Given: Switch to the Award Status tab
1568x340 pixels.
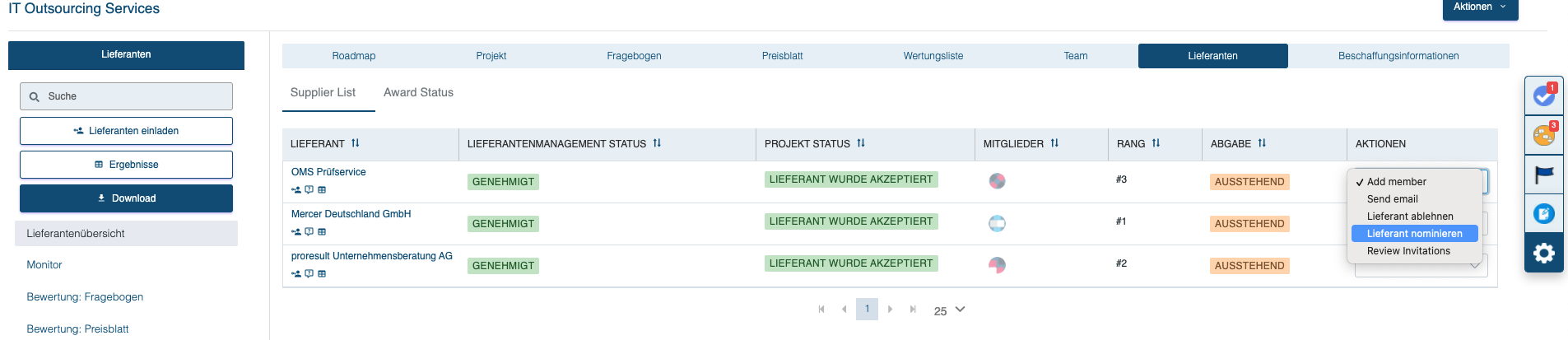Looking at the screenshot, I should pos(418,93).
